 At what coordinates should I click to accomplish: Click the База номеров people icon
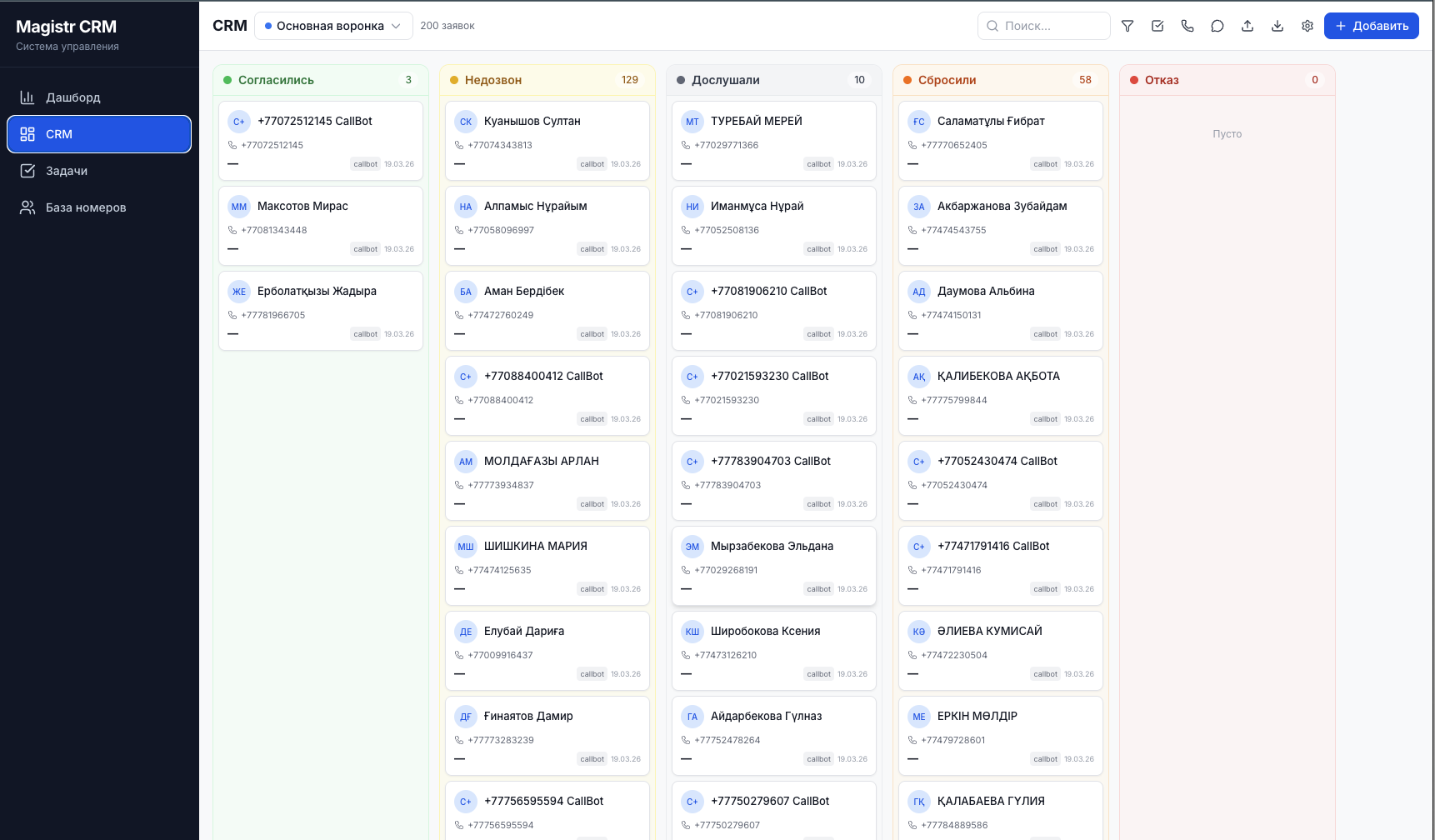pos(27,207)
